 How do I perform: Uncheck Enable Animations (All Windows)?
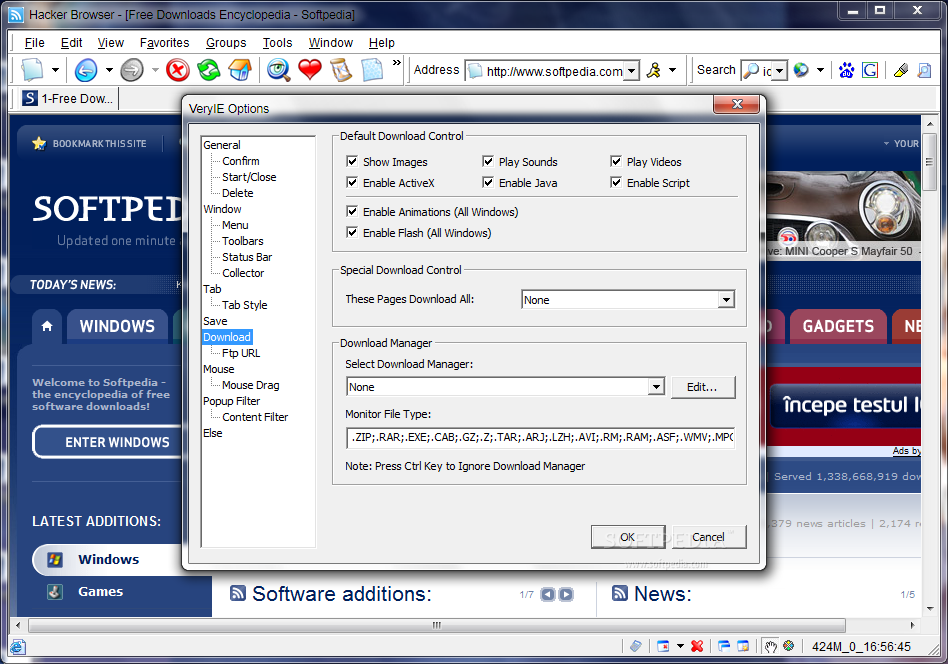tap(352, 211)
